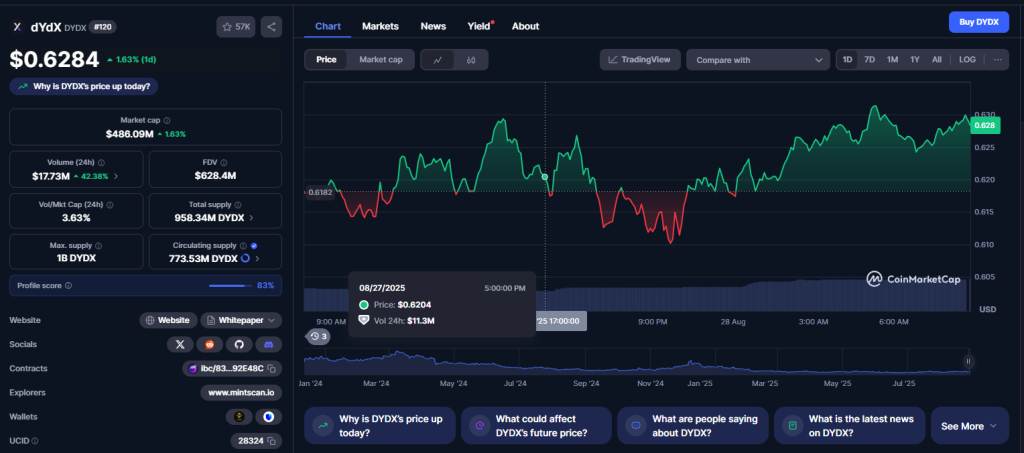Screen dimensions: 1024x453
Task: Click the right handle of timeline range slider
Action: [968, 361]
